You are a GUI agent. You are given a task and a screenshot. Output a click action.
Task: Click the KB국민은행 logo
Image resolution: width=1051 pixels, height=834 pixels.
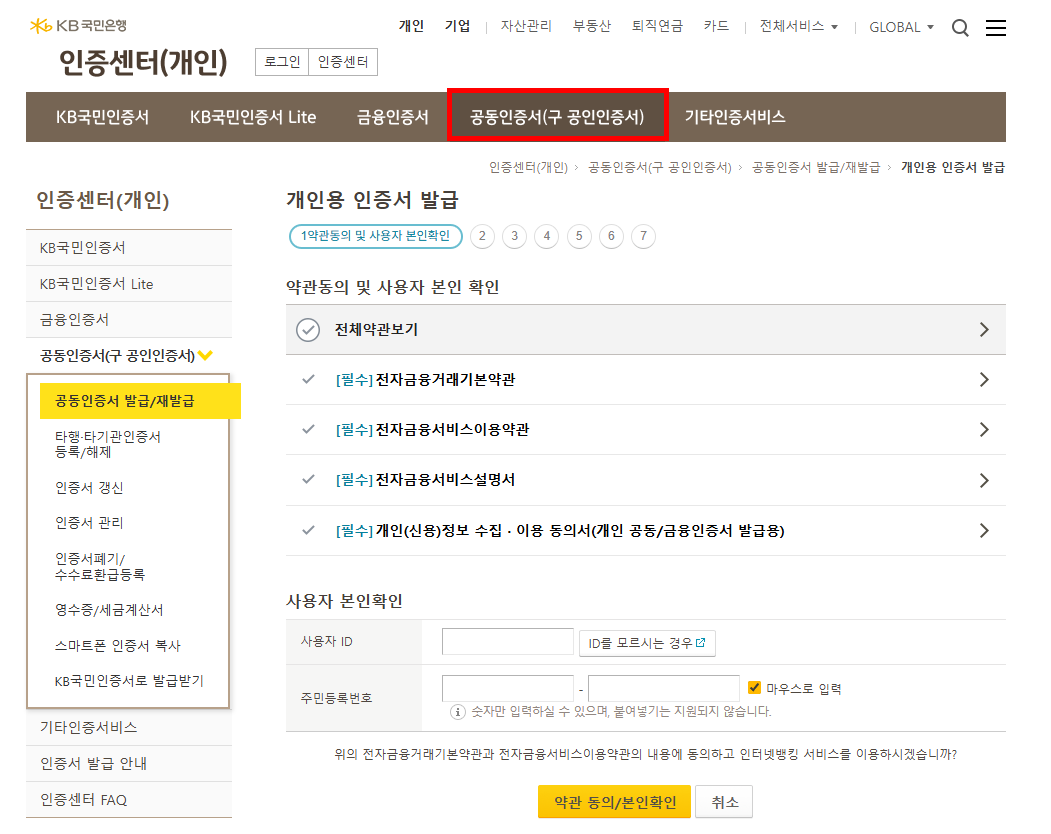[x=78, y=25]
